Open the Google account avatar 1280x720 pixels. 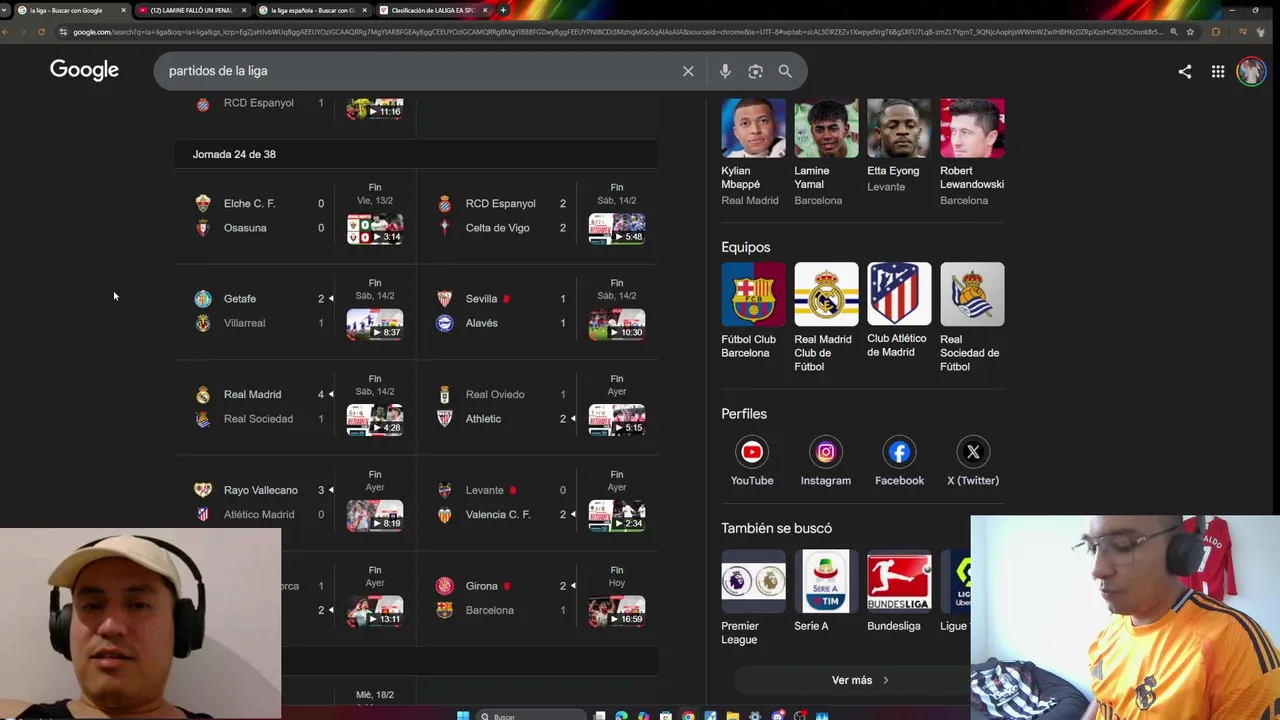(1251, 71)
